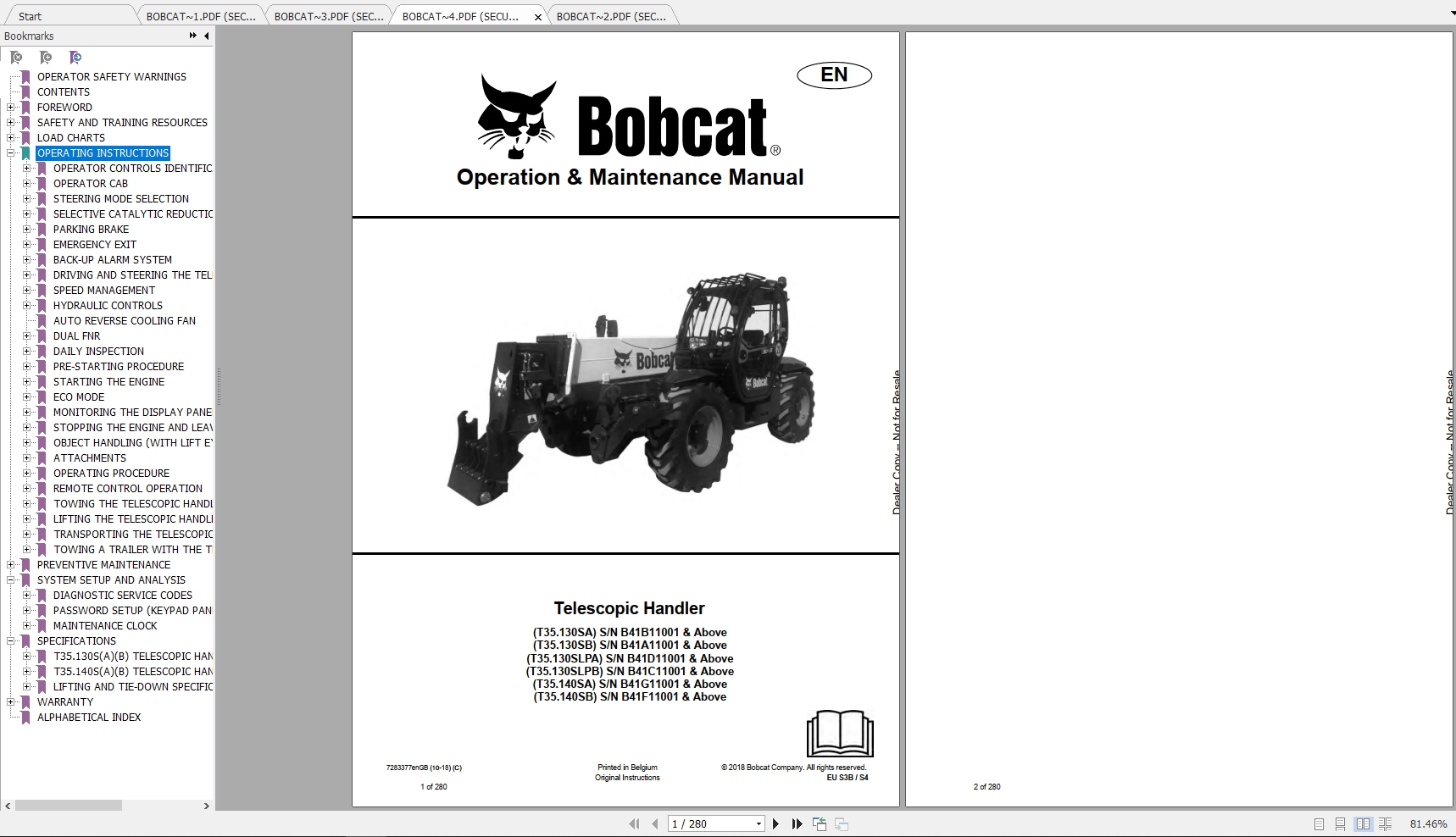1456x837 pixels.
Task: Expand the current bookmark in the tree
Action: (x=75, y=58)
